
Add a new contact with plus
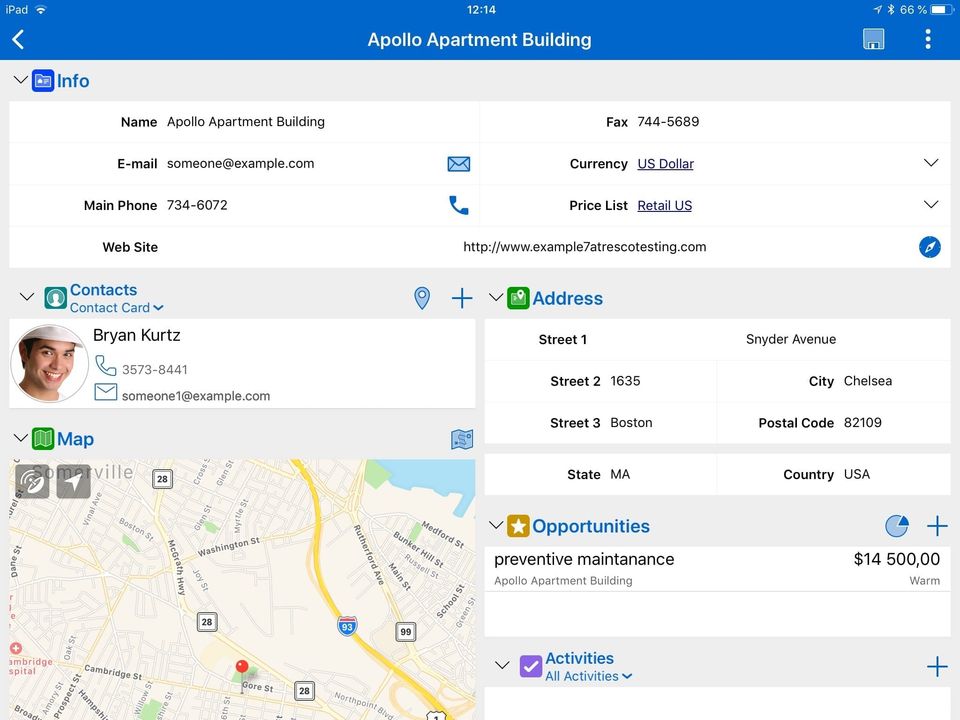pyautogui.click(x=462, y=298)
